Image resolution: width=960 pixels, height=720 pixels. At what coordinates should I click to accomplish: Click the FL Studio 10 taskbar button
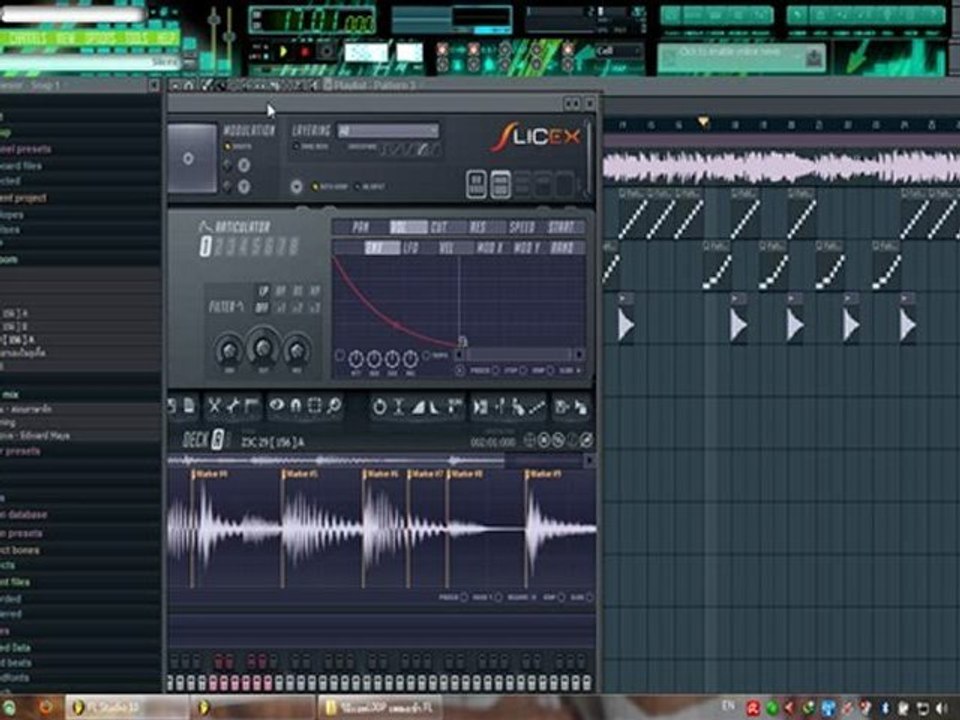click(126, 708)
